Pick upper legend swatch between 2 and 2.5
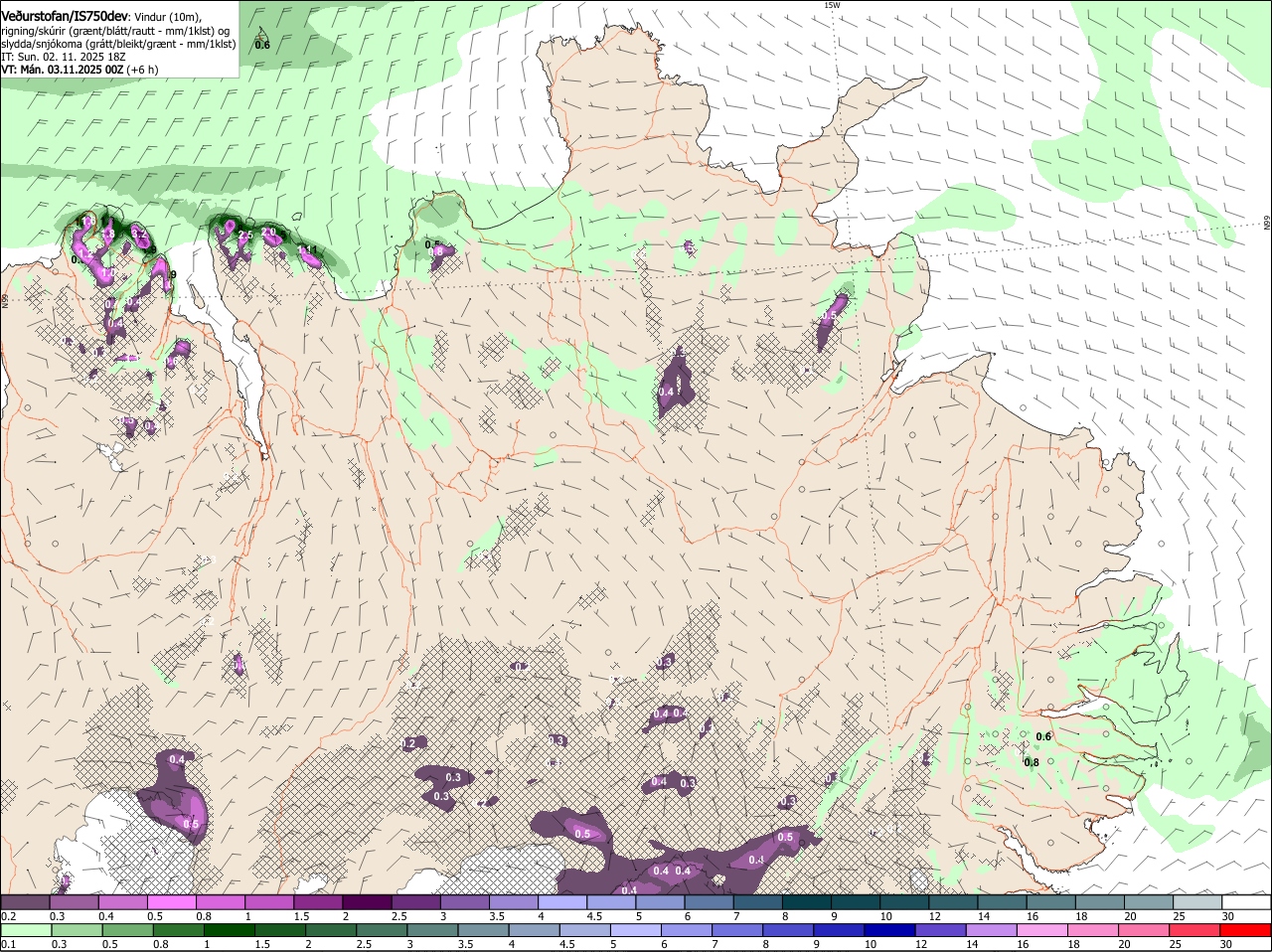This screenshot has height=952, width=1272. [x=367, y=901]
